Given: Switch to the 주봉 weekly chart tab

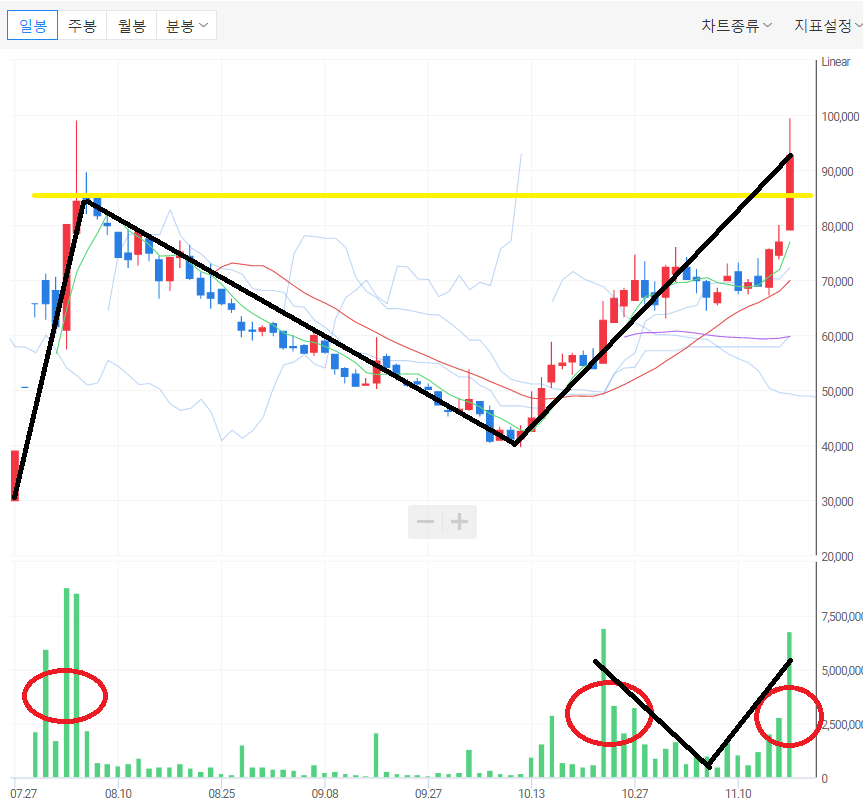Looking at the screenshot, I should [82, 25].
